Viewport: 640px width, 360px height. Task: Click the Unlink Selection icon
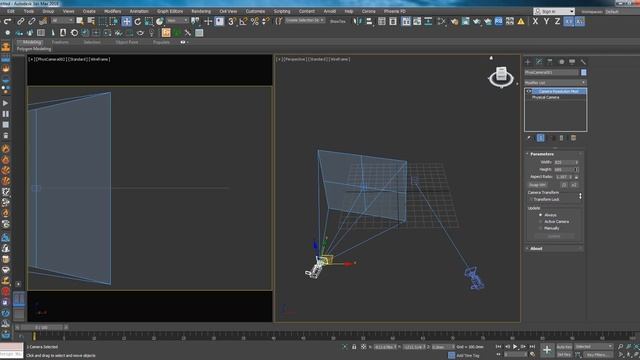tap(31, 21)
